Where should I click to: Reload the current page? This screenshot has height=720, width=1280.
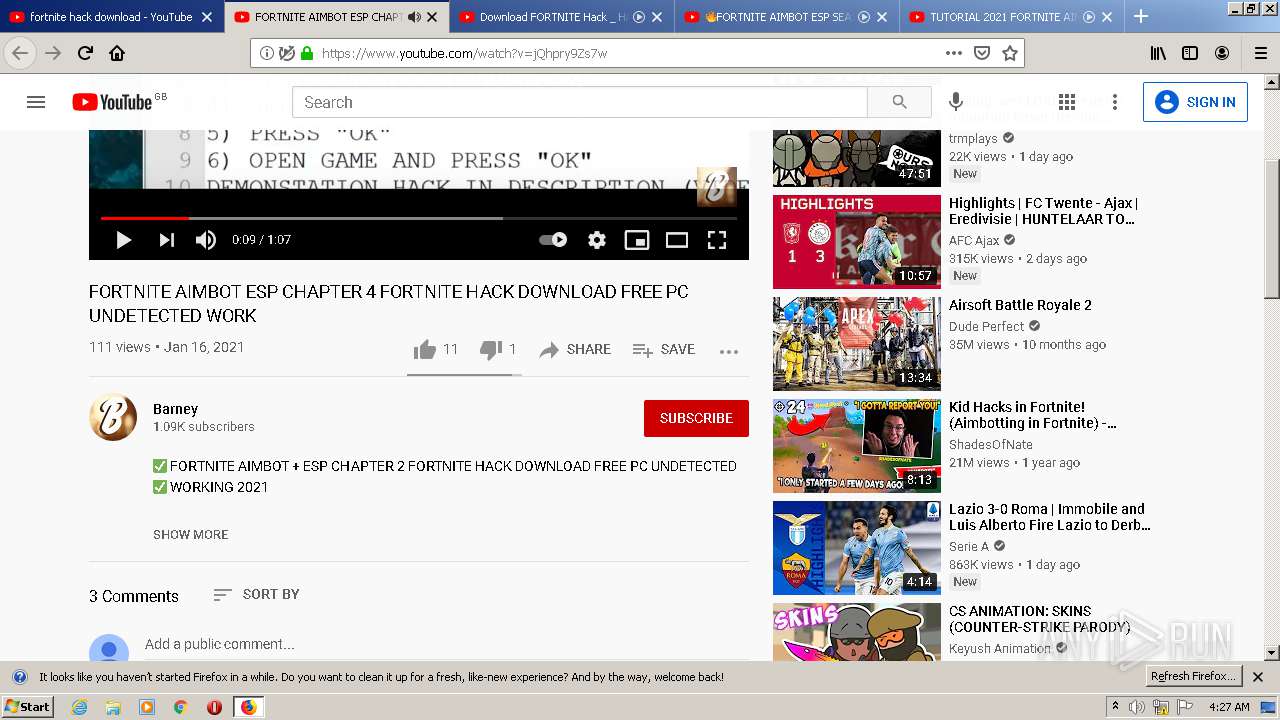click(x=85, y=53)
